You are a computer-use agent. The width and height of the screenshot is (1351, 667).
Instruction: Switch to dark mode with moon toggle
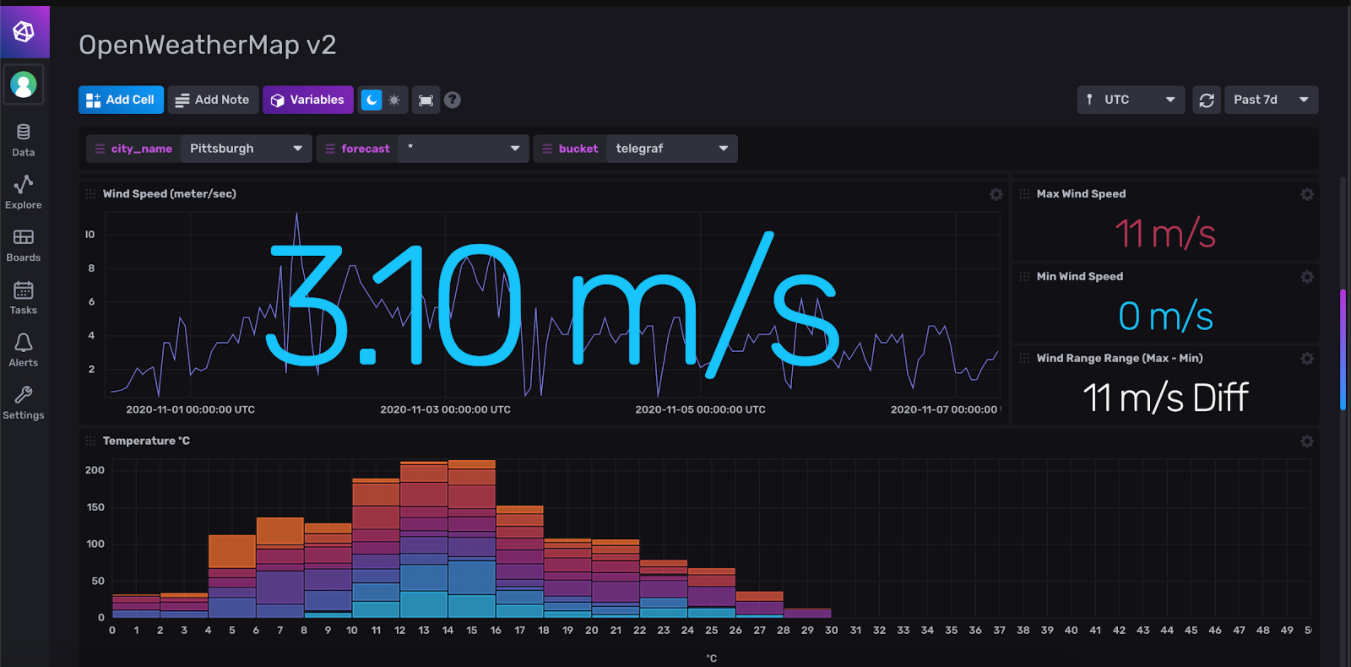371,100
